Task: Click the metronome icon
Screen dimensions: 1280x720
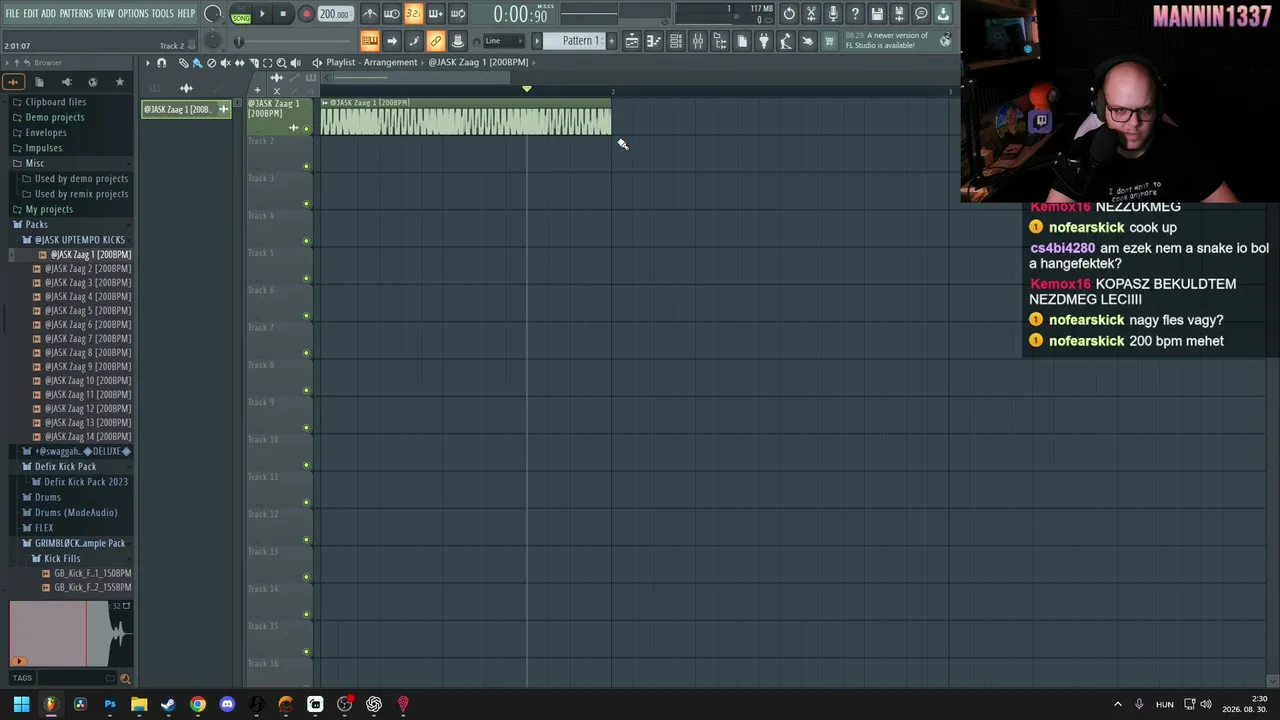Action: pyautogui.click(x=370, y=14)
